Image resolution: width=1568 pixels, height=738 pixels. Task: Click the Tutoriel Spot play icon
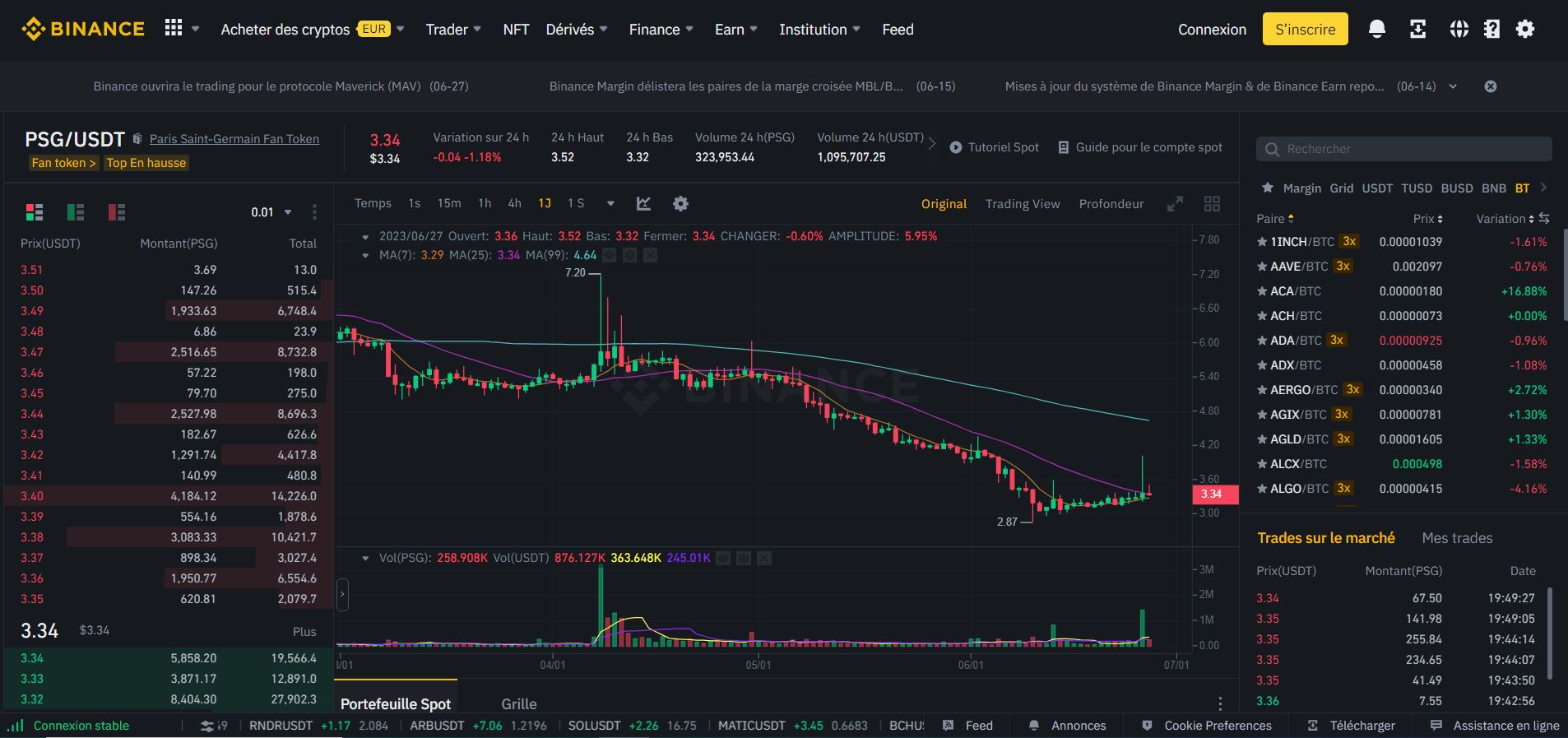[x=955, y=147]
